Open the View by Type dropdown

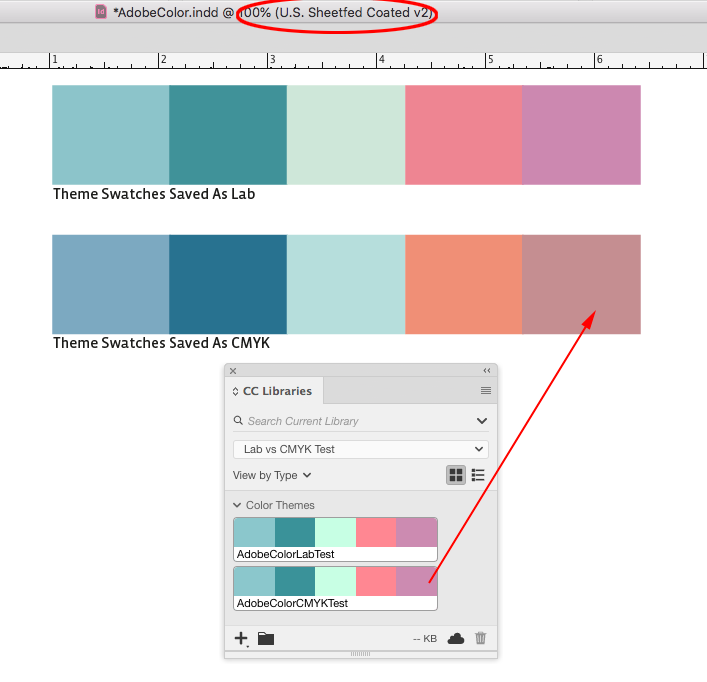[272, 475]
